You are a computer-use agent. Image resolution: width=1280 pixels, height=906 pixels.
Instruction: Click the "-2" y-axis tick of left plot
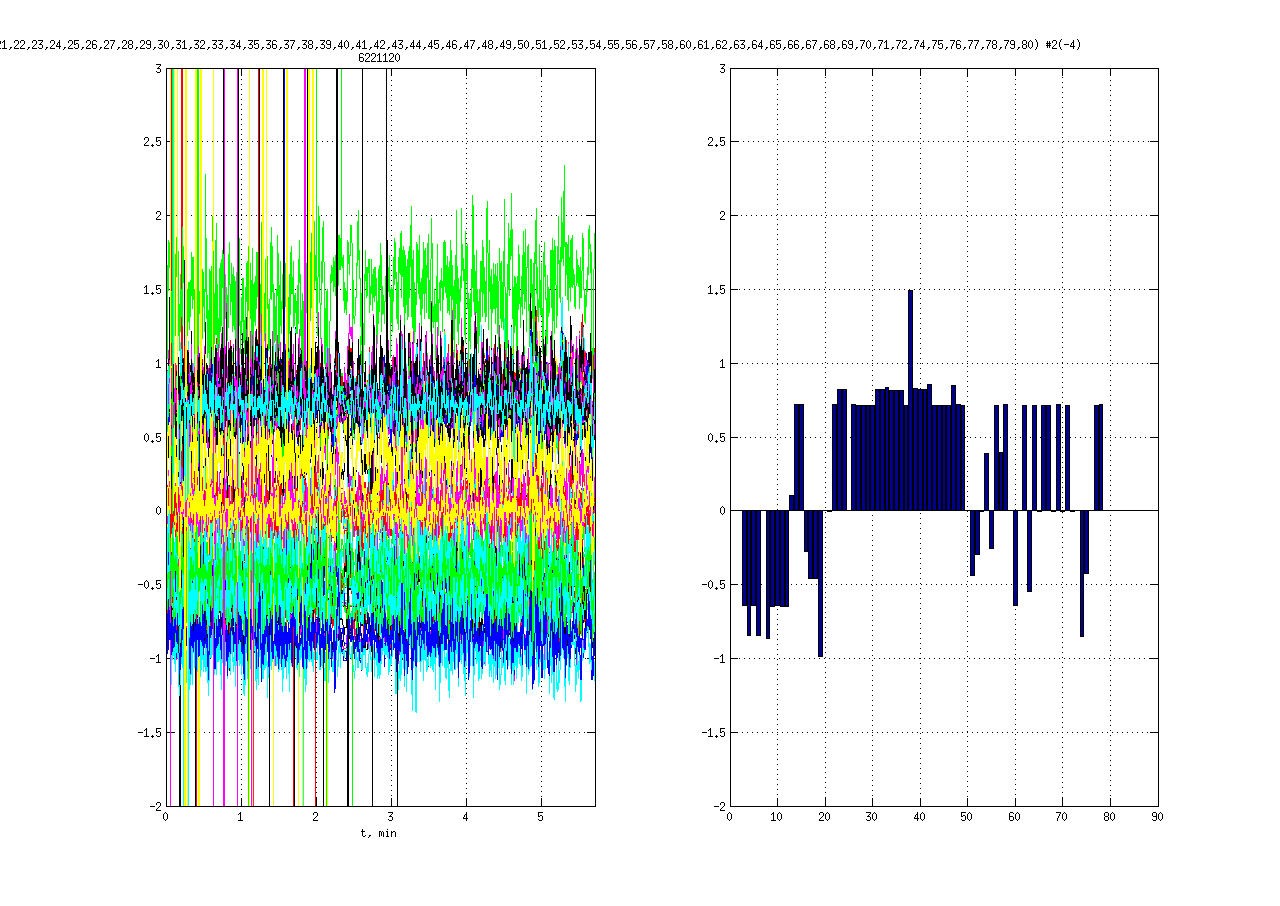154,806
